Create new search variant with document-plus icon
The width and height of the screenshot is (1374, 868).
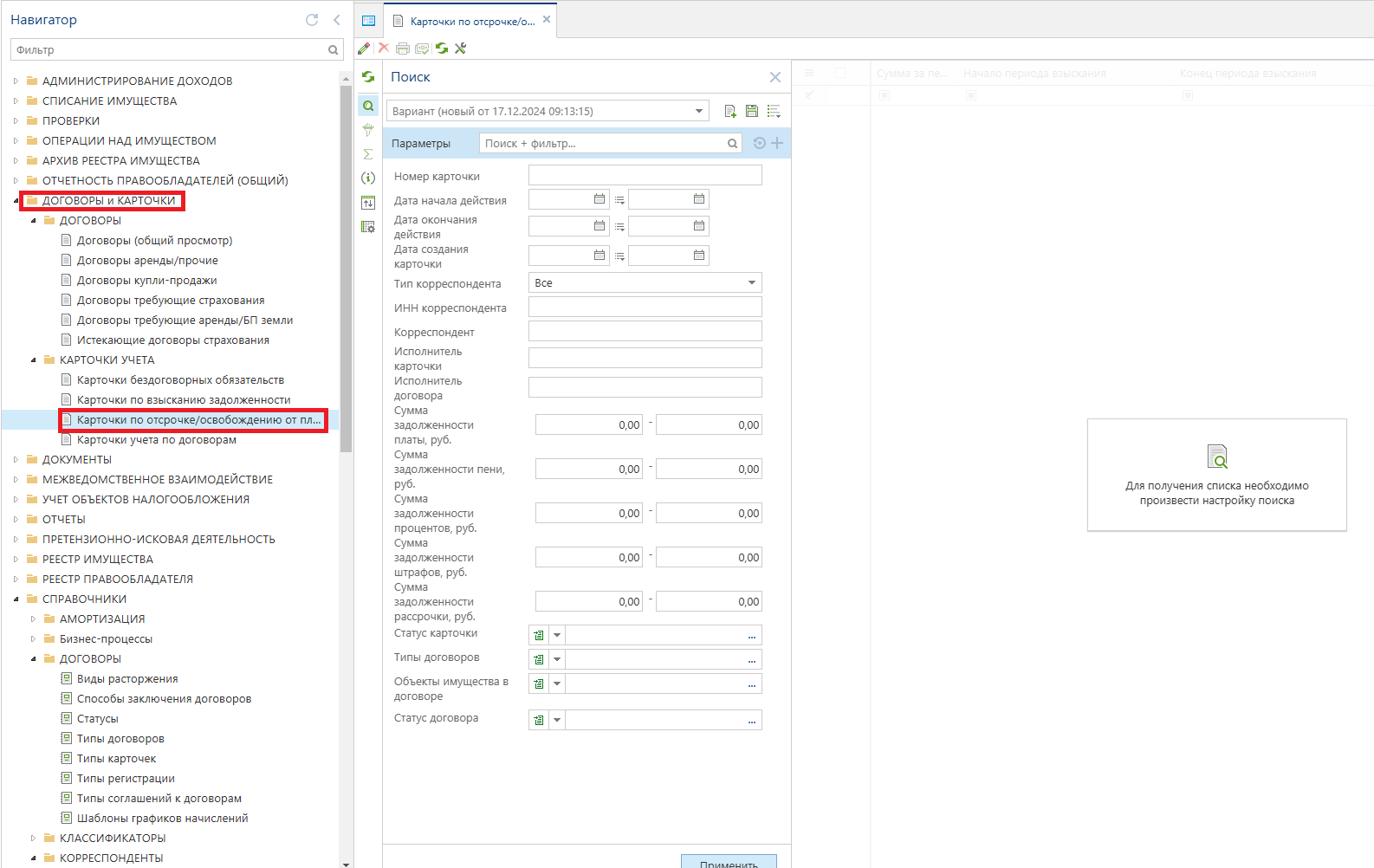coord(730,111)
